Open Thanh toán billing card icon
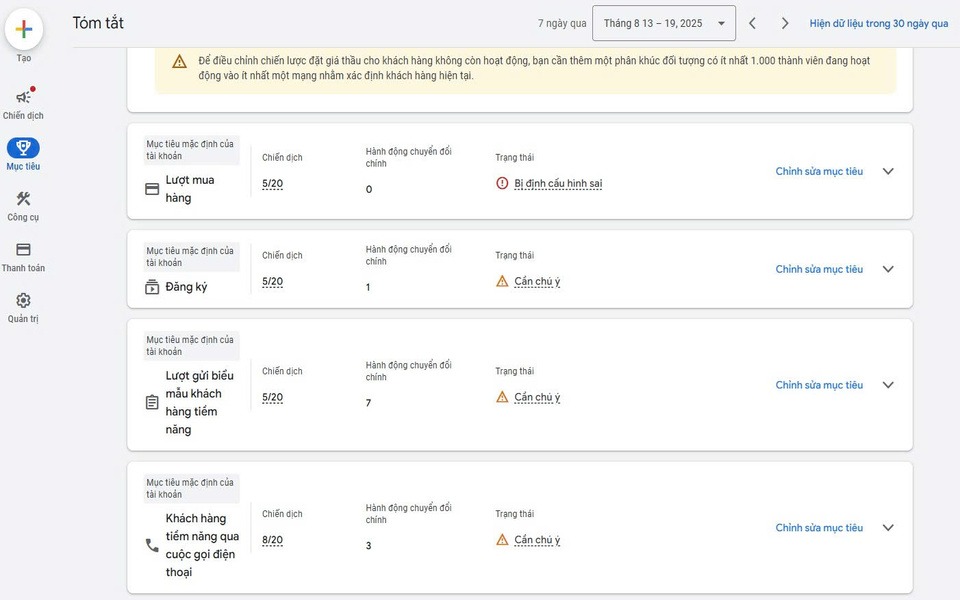Image resolution: width=960 pixels, height=600 pixels. (23, 250)
